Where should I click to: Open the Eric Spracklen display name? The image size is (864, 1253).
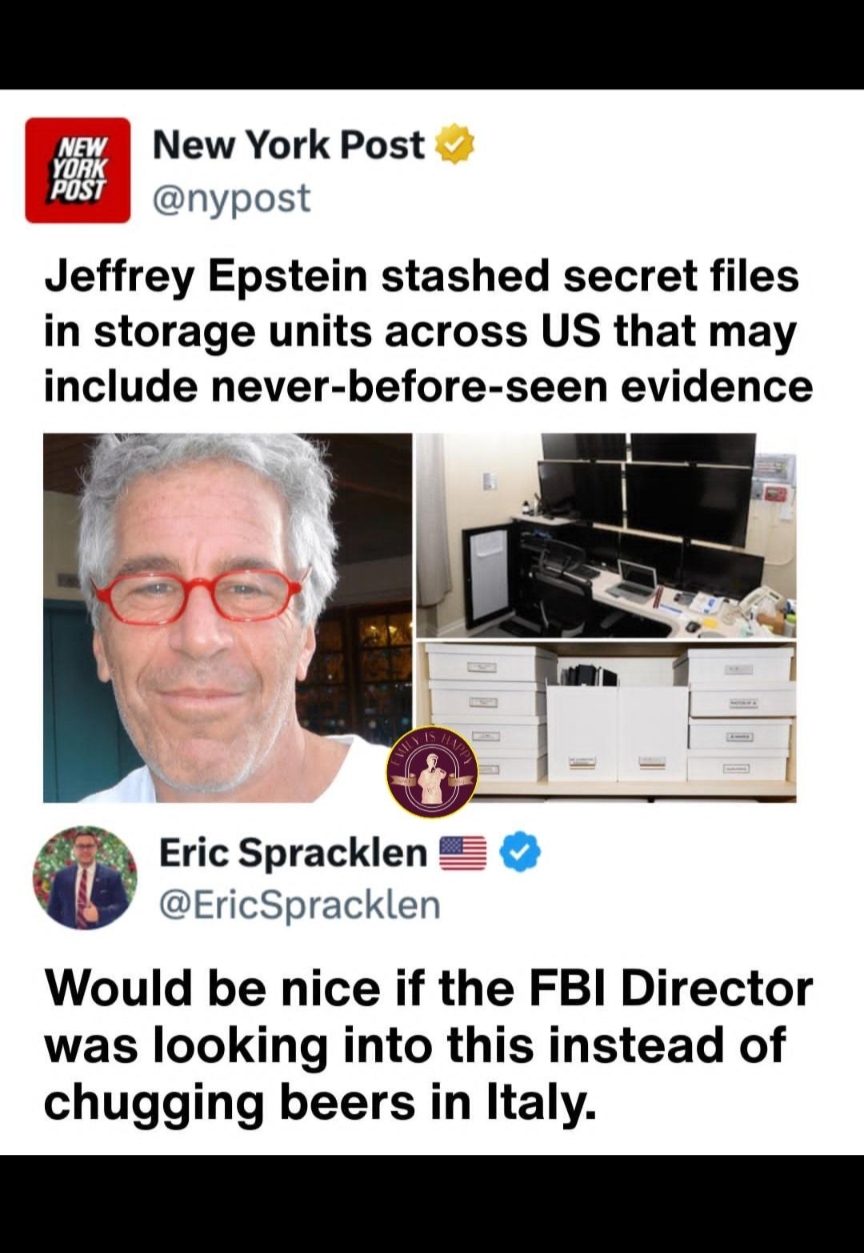pos(293,853)
